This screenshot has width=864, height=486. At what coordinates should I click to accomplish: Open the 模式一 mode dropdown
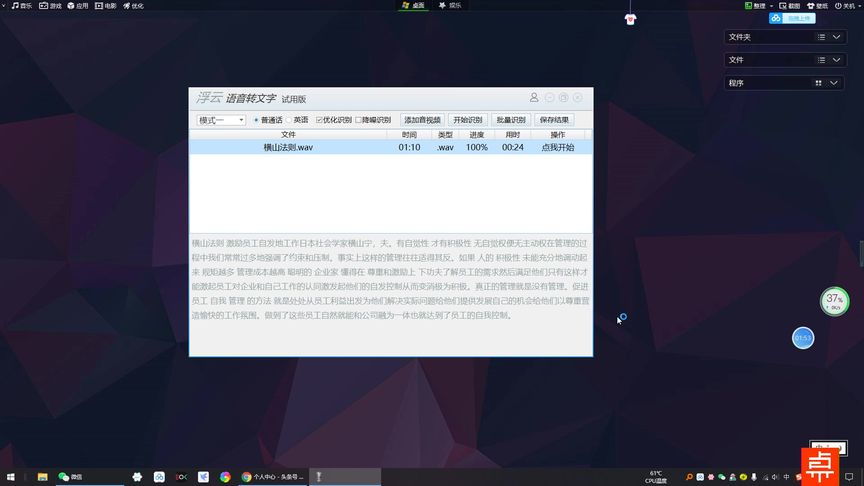pos(221,120)
